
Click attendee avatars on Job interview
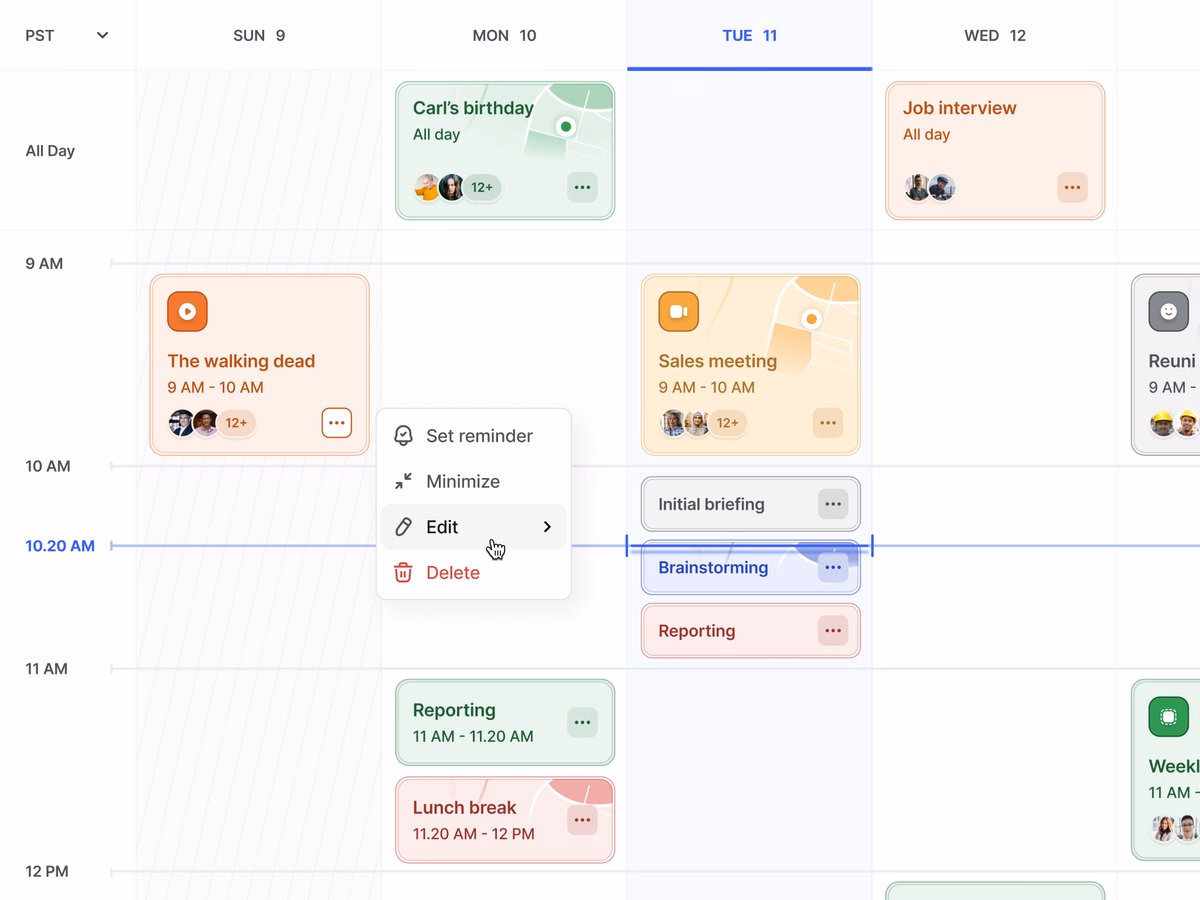(930, 187)
